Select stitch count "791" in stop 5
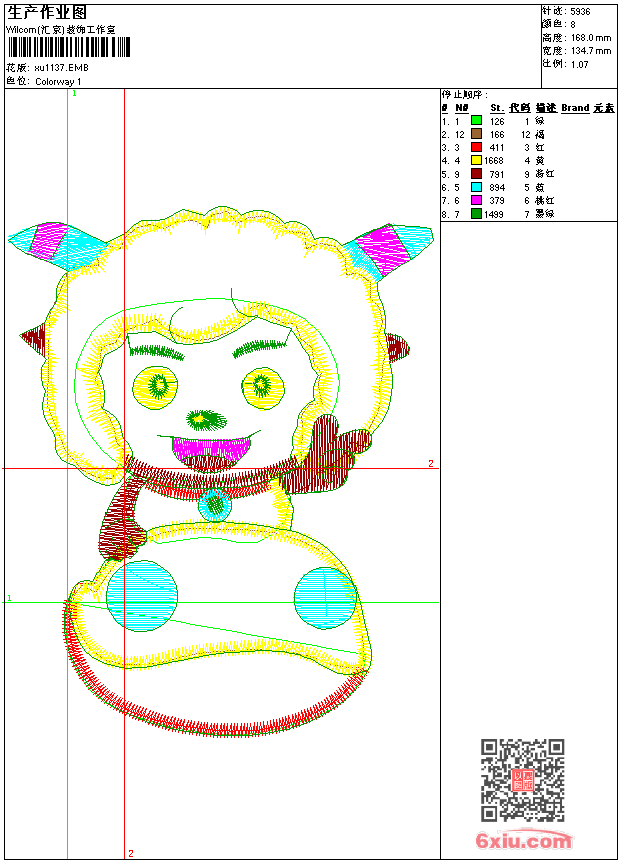Image resolution: width=620 pixels, height=860 pixels. coord(497,174)
